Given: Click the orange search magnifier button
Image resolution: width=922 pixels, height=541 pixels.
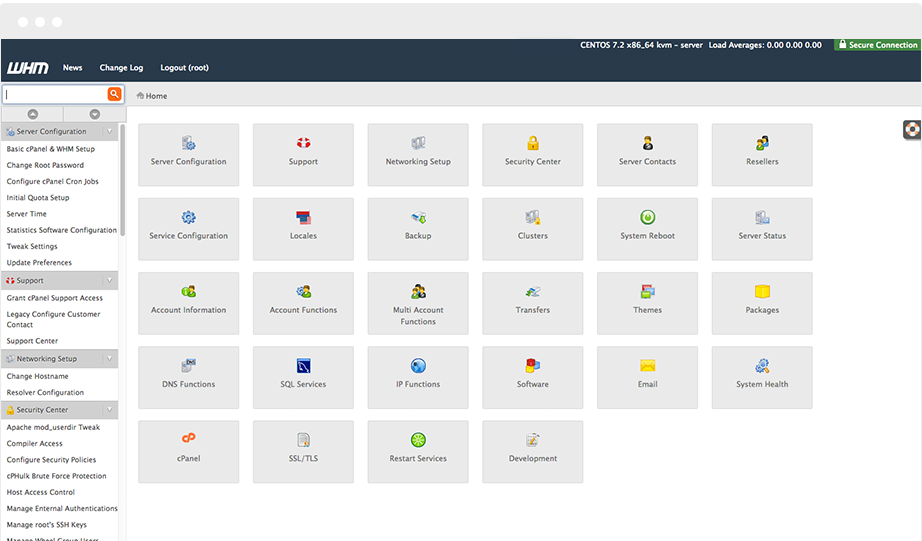Looking at the screenshot, I should pos(114,94).
